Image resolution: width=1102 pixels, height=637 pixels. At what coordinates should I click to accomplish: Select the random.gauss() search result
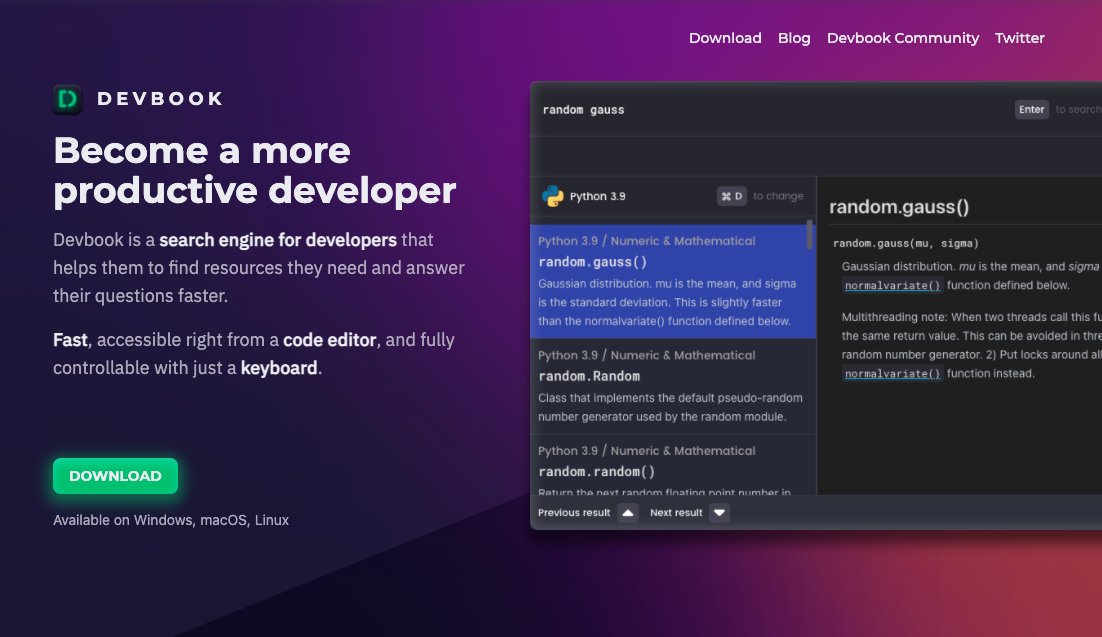[672, 281]
